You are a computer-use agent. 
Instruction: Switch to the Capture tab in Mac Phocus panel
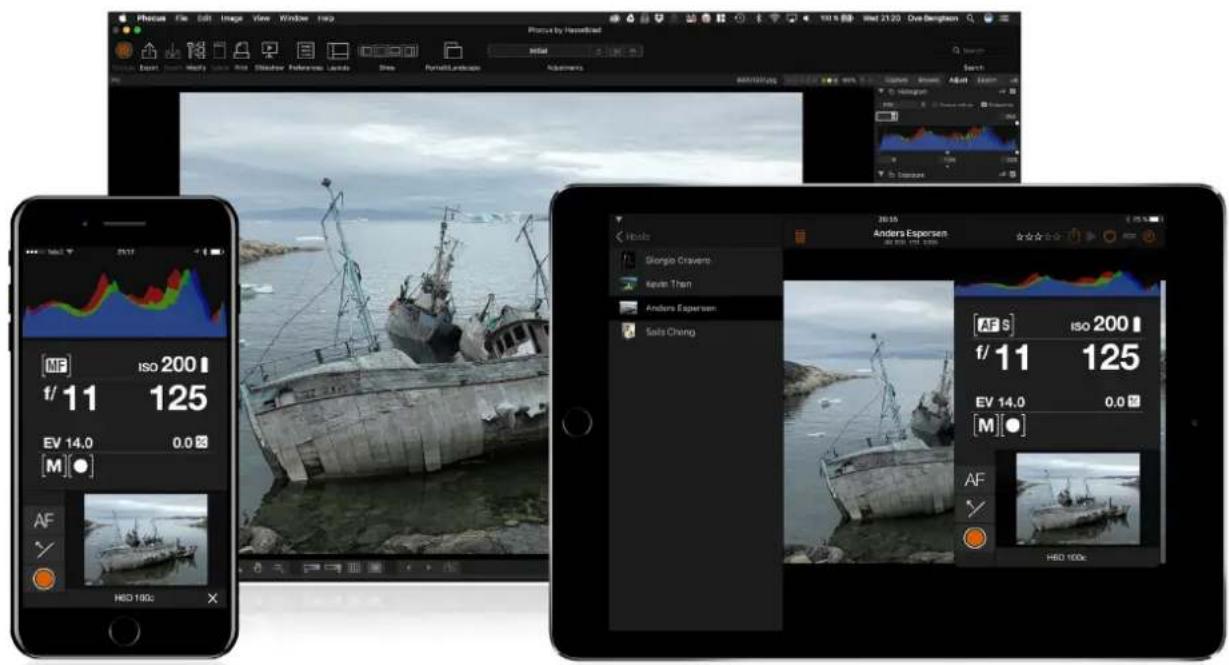(x=897, y=79)
